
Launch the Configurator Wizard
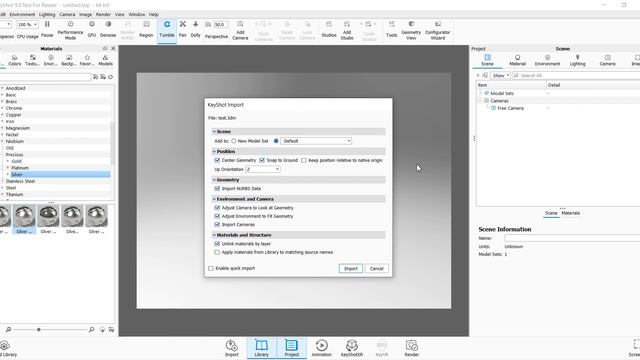pos(438,30)
